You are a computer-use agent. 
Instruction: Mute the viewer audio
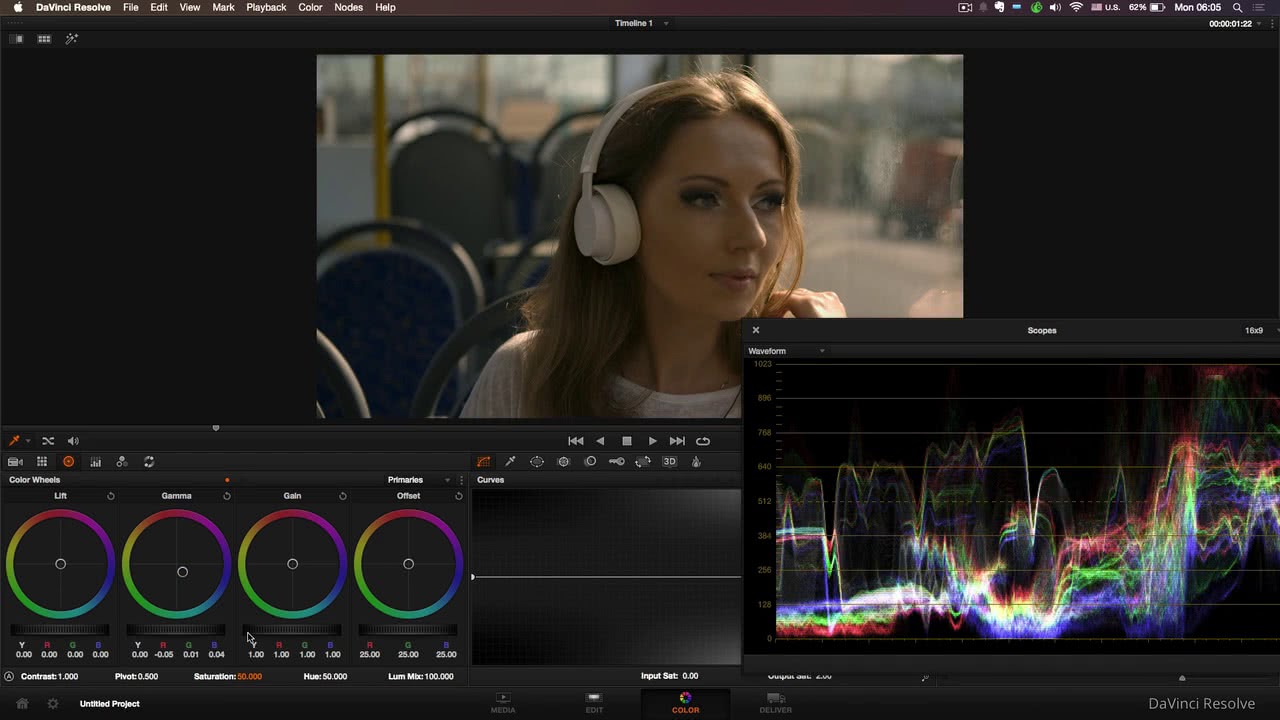click(x=73, y=441)
